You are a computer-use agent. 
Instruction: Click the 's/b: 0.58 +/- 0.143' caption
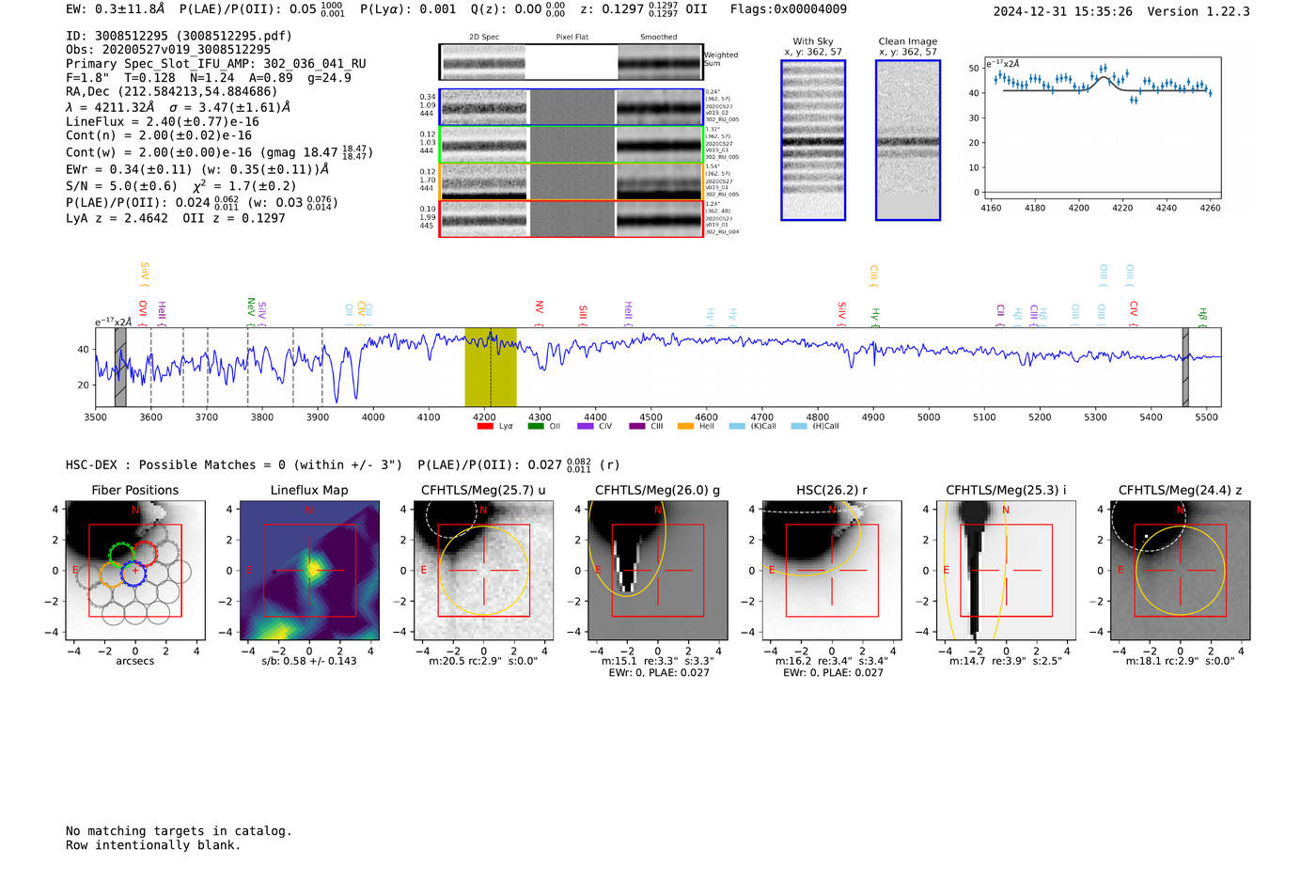coord(309,661)
